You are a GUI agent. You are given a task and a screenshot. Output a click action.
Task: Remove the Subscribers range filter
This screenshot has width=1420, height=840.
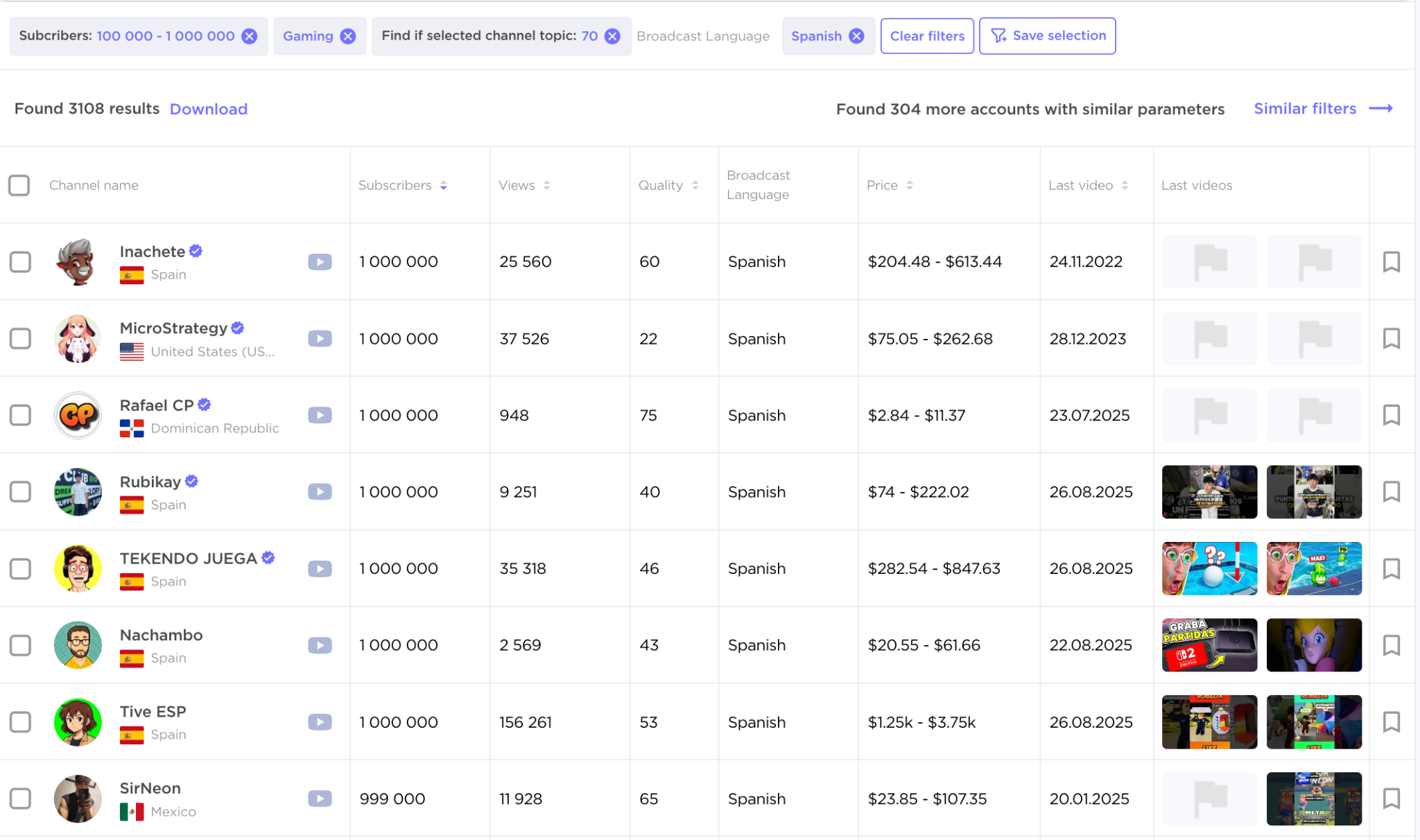pyautogui.click(x=250, y=36)
